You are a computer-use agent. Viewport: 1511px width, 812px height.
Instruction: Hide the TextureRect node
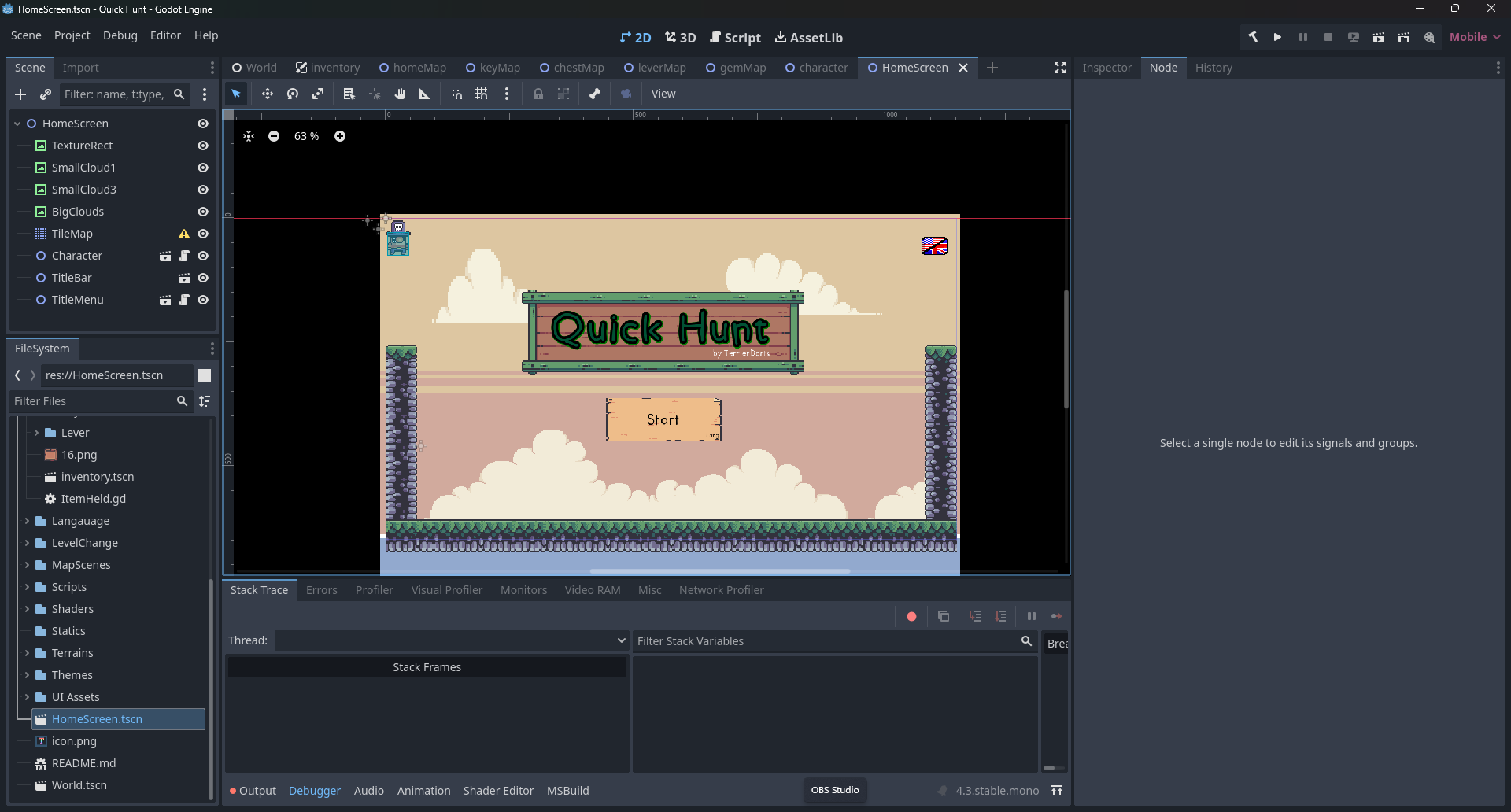[203, 146]
